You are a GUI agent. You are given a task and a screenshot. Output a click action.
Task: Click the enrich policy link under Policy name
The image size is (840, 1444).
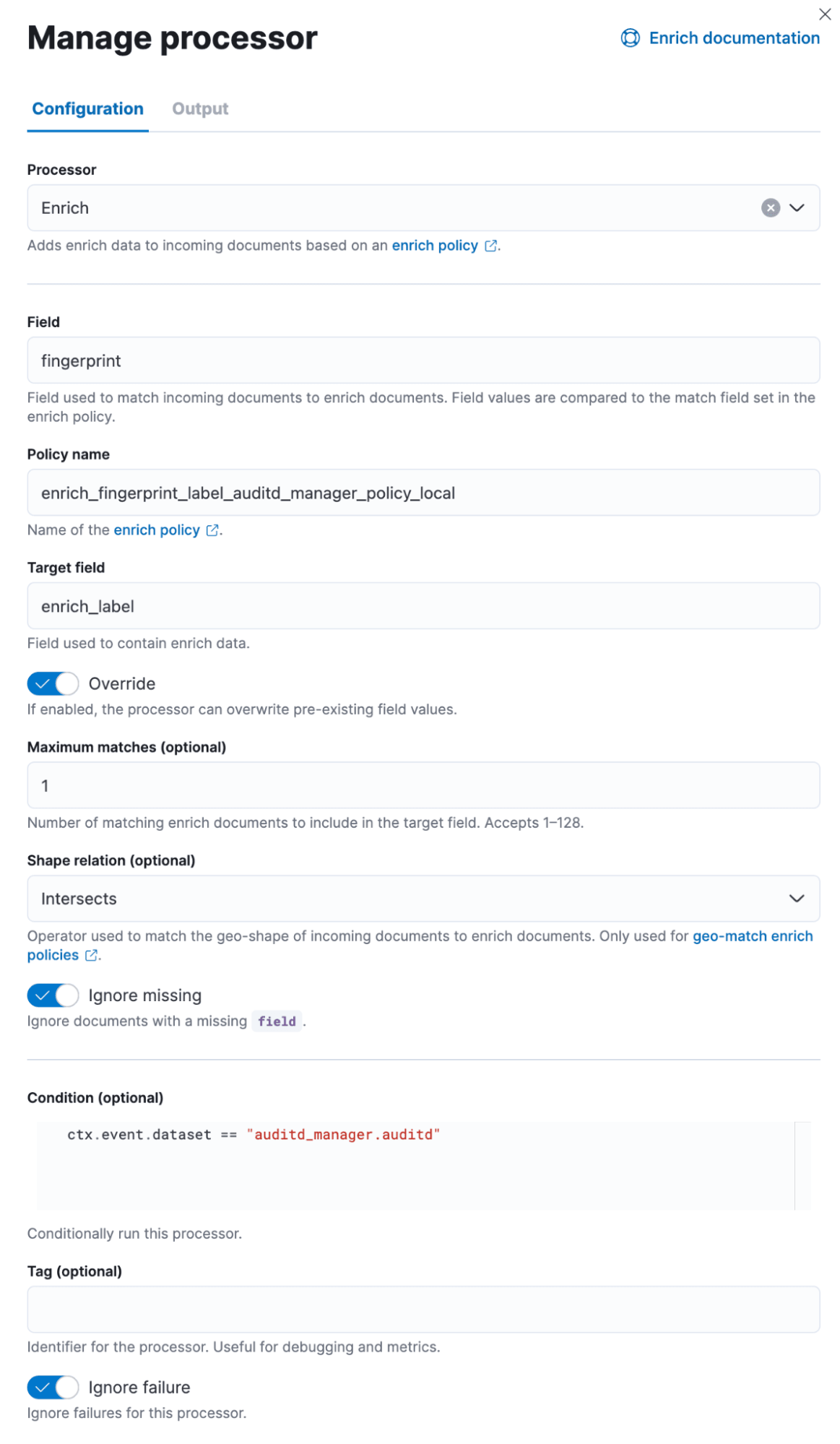coord(157,530)
